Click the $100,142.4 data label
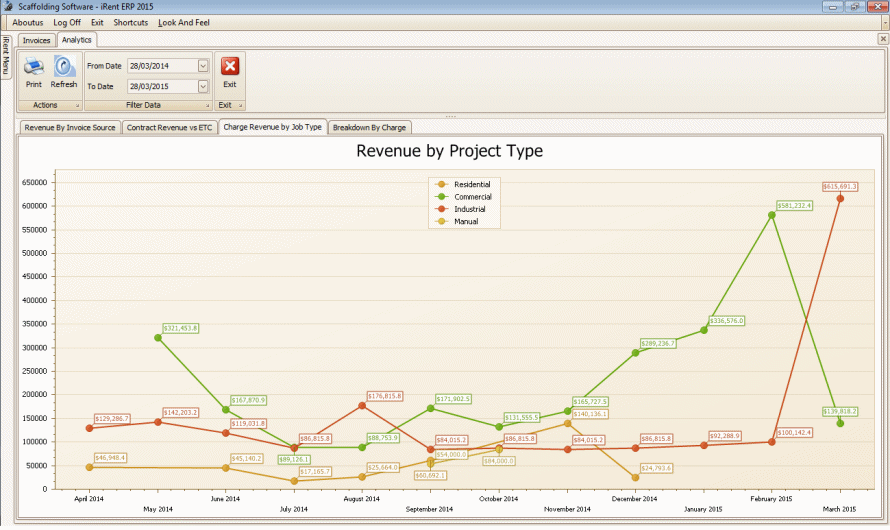 point(795,433)
